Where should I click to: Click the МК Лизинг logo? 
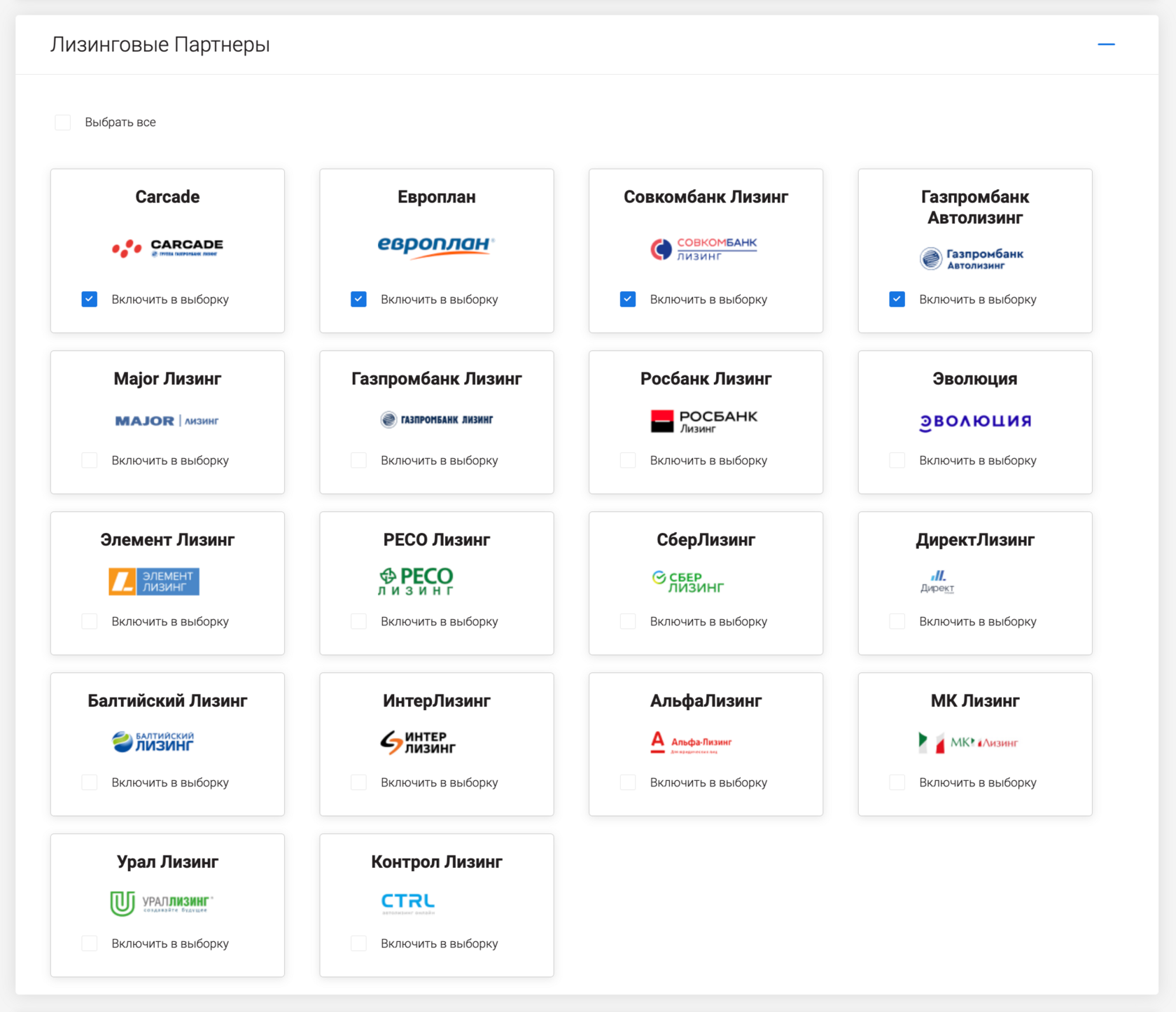pos(968,742)
